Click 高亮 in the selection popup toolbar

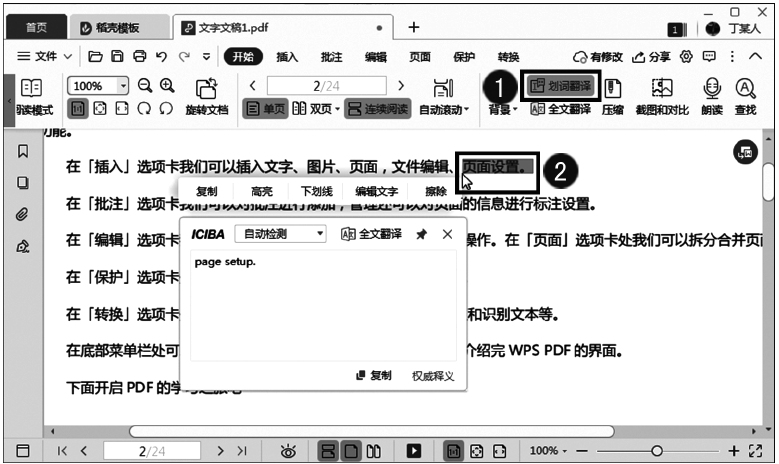pos(261,191)
